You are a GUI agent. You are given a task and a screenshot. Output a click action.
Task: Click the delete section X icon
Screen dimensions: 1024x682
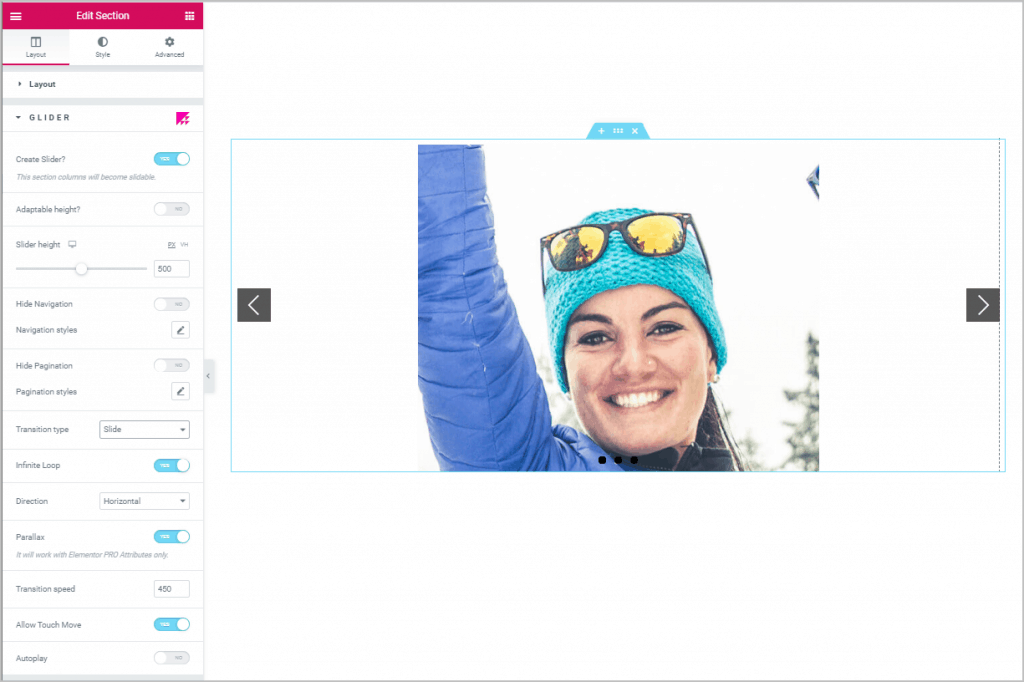[x=635, y=131]
